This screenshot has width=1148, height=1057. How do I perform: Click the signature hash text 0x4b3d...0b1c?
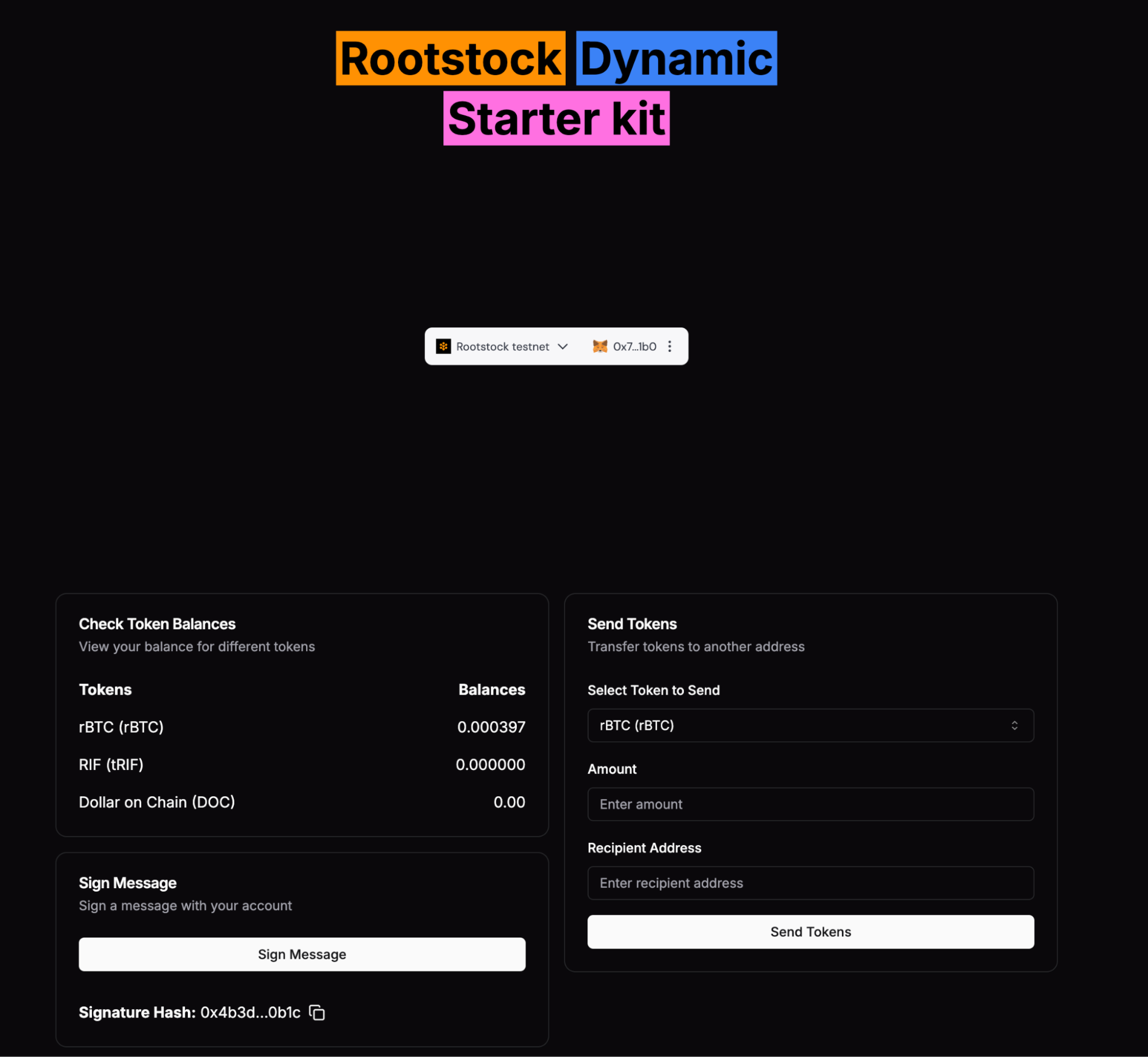tap(250, 1012)
